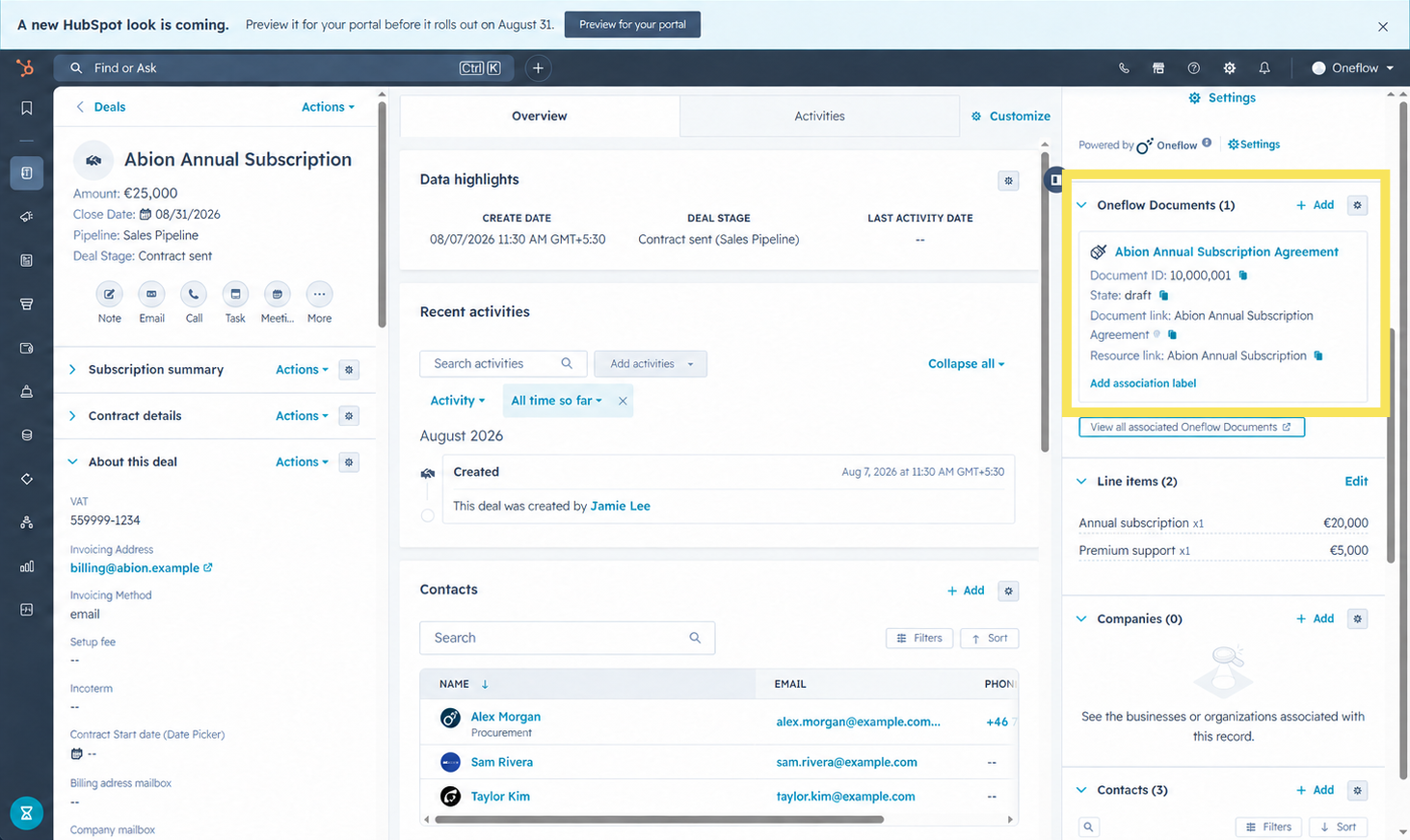Open the notifications bell

coord(1264,68)
